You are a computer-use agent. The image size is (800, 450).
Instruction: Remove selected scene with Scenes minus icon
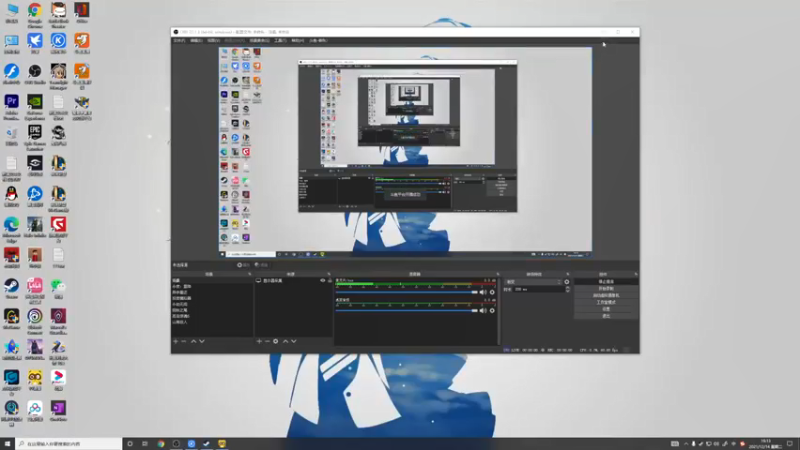184,341
